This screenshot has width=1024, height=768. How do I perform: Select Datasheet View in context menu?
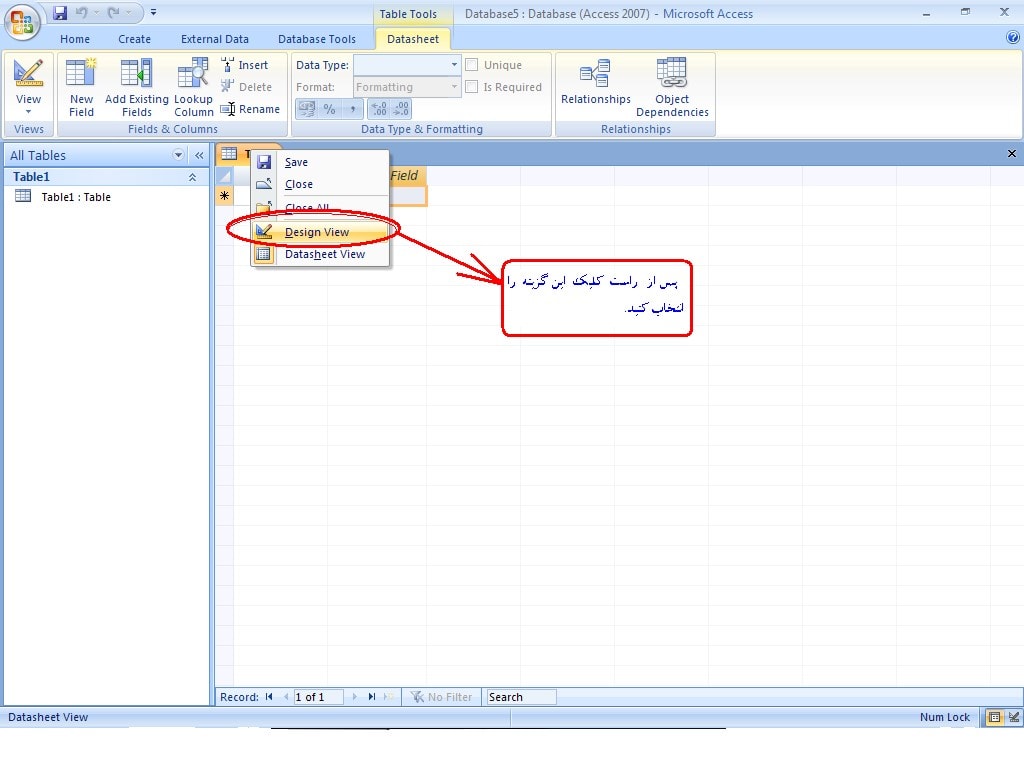click(x=320, y=255)
